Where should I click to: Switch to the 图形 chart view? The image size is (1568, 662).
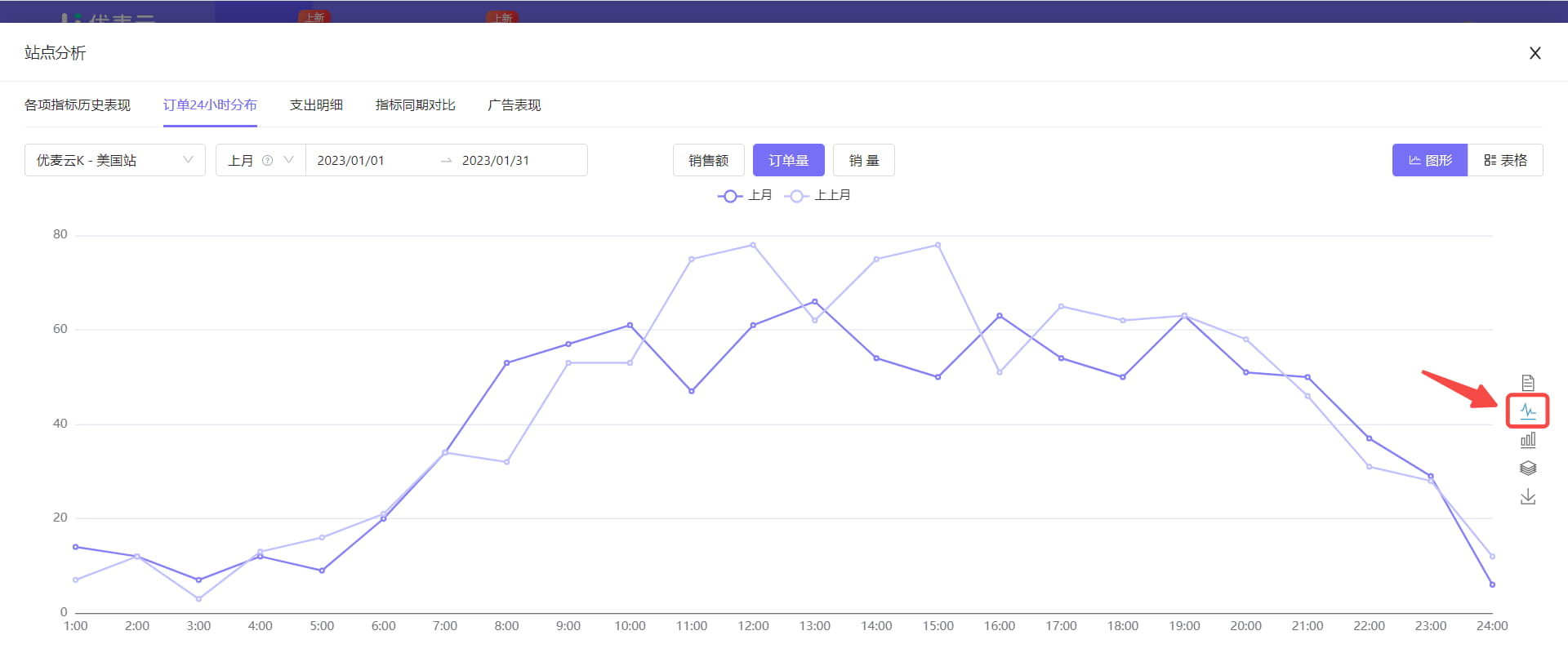point(1430,161)
